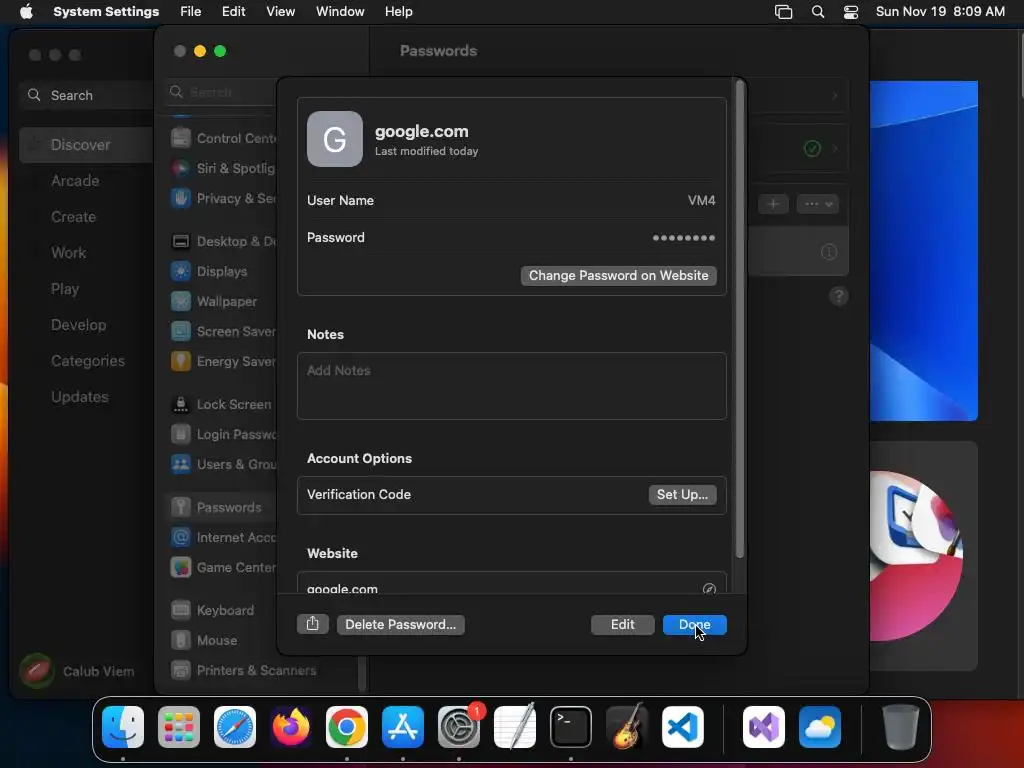
Task: Launch Safari from the dock
Action: point(235,727)
